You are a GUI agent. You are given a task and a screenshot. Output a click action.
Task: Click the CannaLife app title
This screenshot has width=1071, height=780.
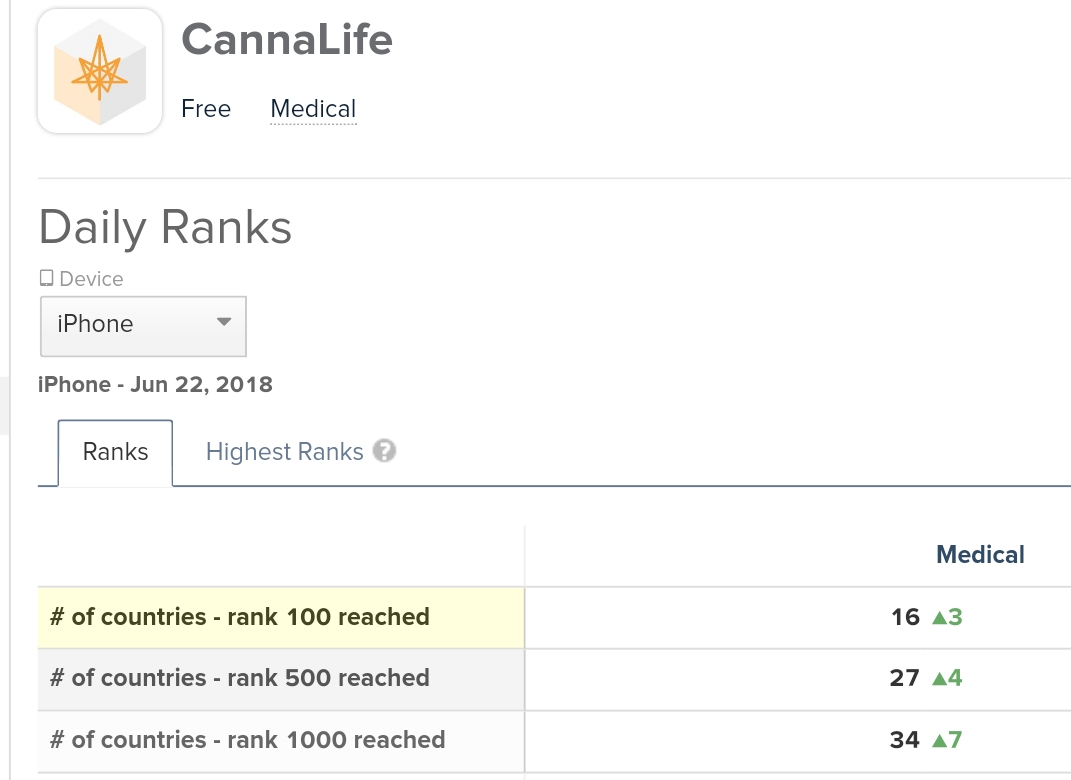[x=287, y=40]
